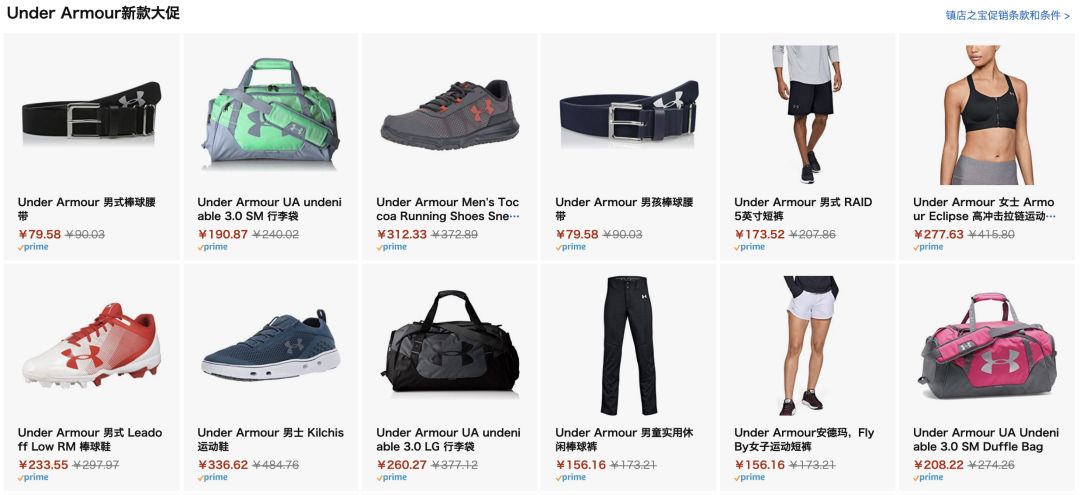Open the 'Under Armour安德玛, Fly By女子运动短裤' title
This screenshot has height=495, width=1080.
(x=804, y=439)
